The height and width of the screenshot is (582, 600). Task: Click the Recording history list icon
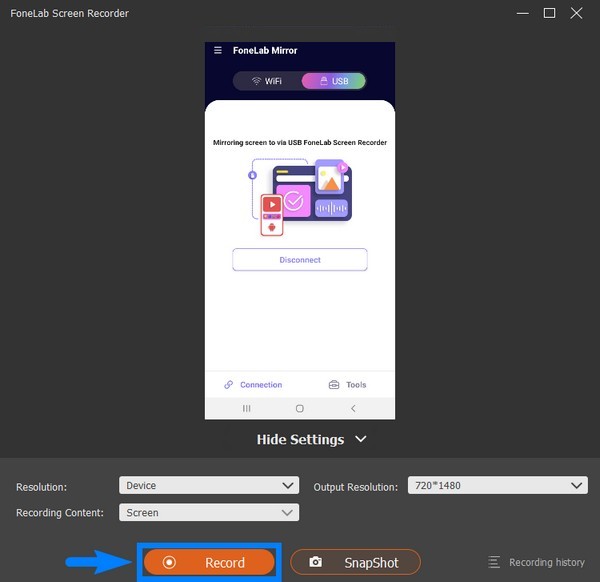494,562
